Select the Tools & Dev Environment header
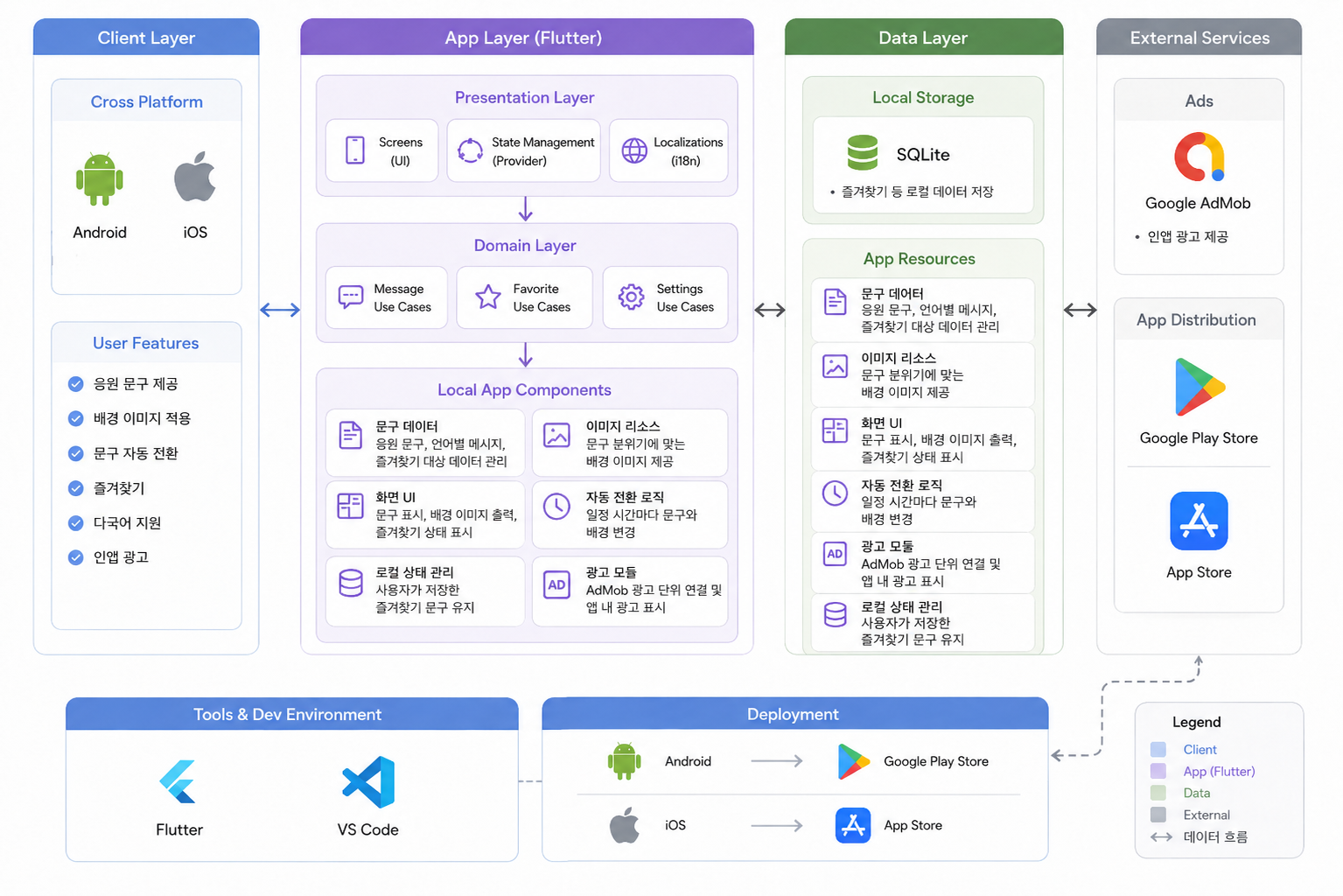The height and width of the screenshot is (896, 1343). click(x=291, y=714)
